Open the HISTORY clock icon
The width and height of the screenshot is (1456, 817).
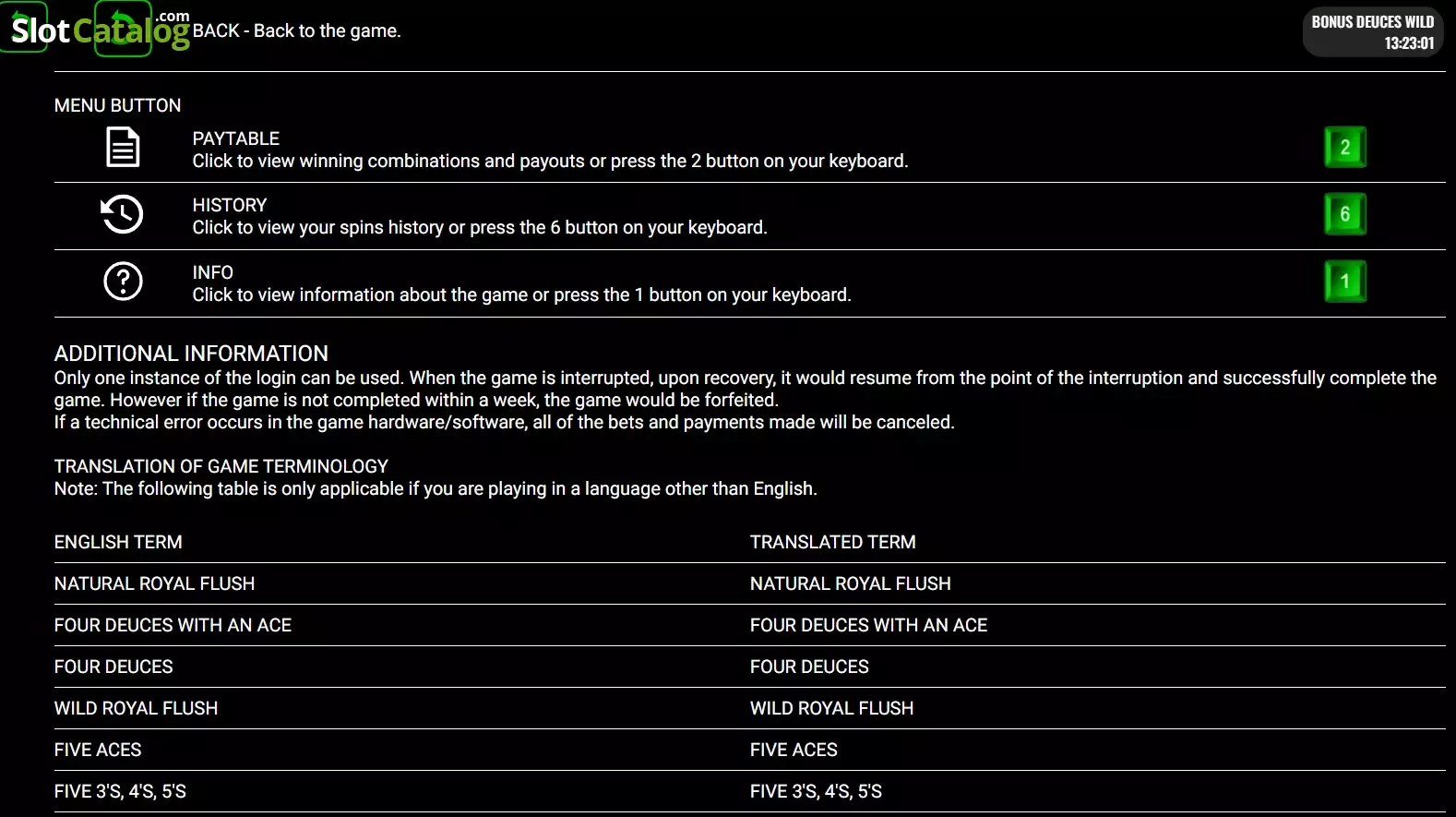click(x=122, y=214)
